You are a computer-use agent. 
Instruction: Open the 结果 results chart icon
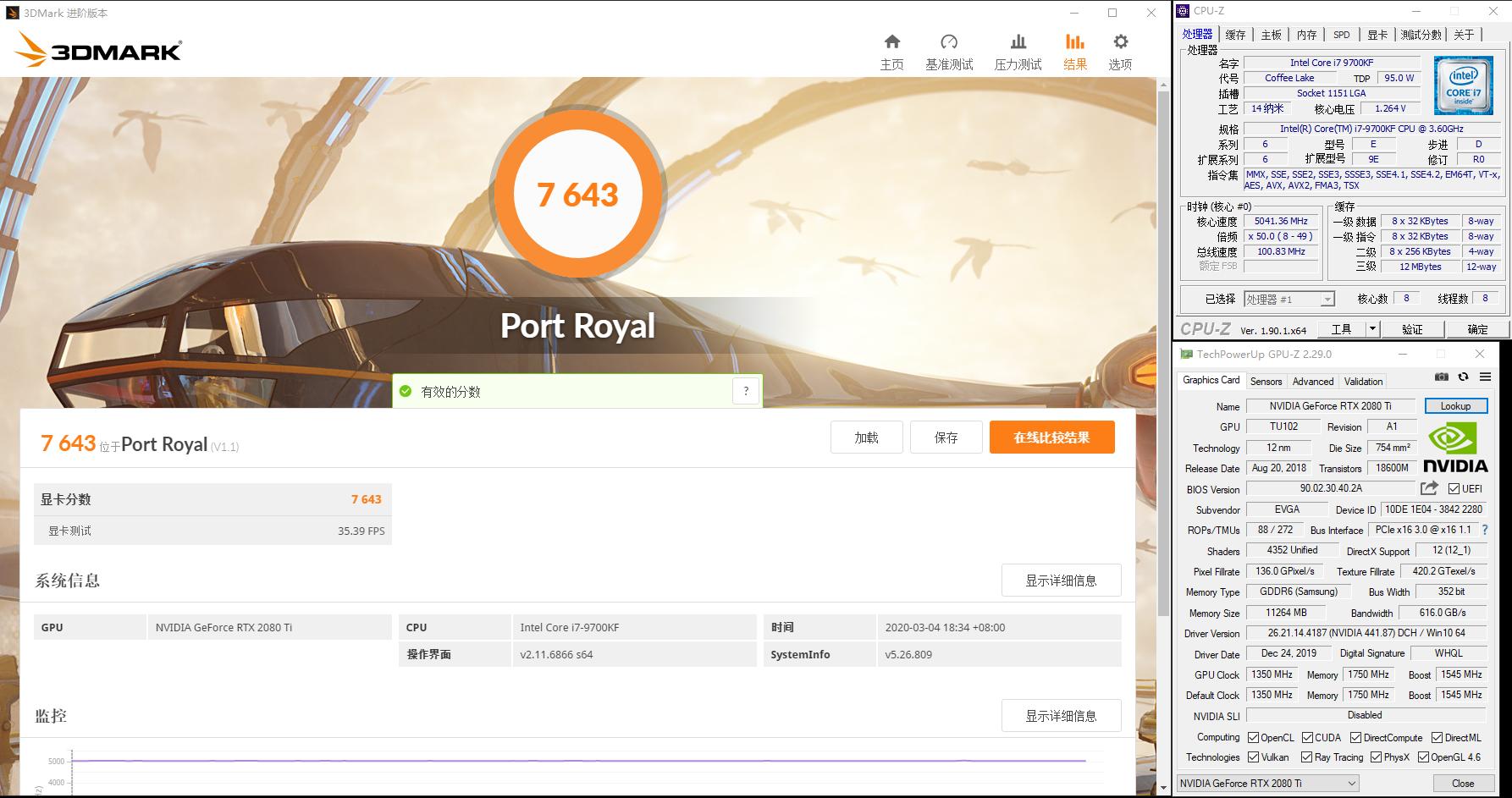coord(1074,42)
